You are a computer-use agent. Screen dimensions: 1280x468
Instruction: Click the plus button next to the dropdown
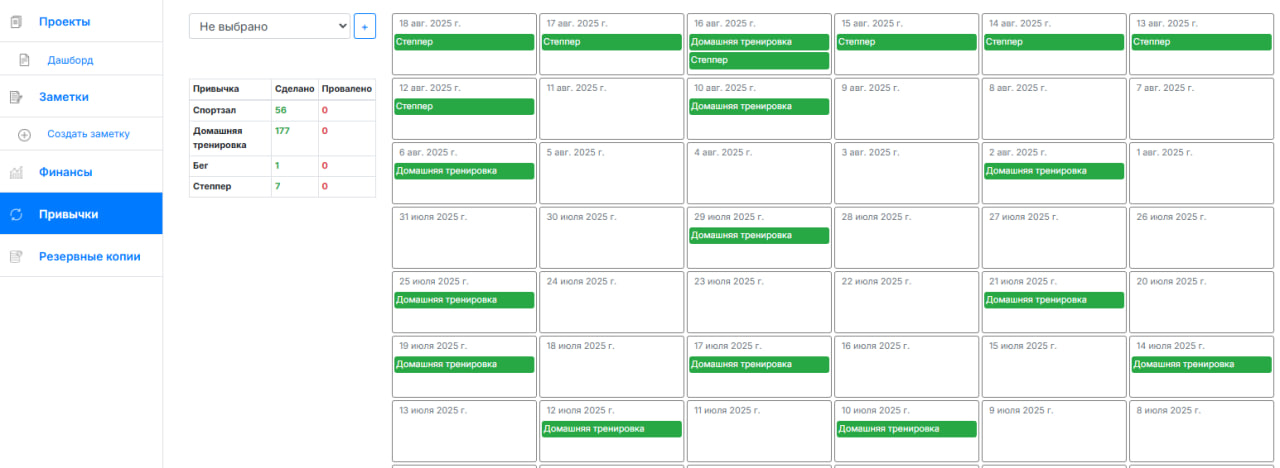coord(365,26)
